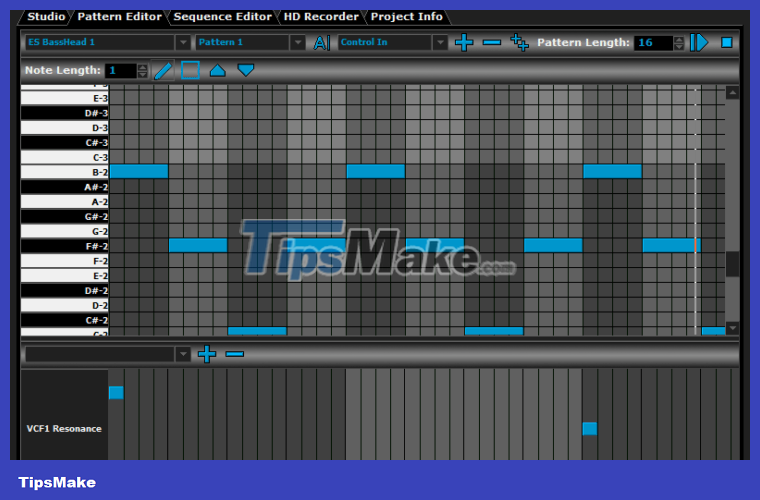Viewport: 760px width, 500px height.
Task: Open the Control In dropdown
Action: [440, 43]
